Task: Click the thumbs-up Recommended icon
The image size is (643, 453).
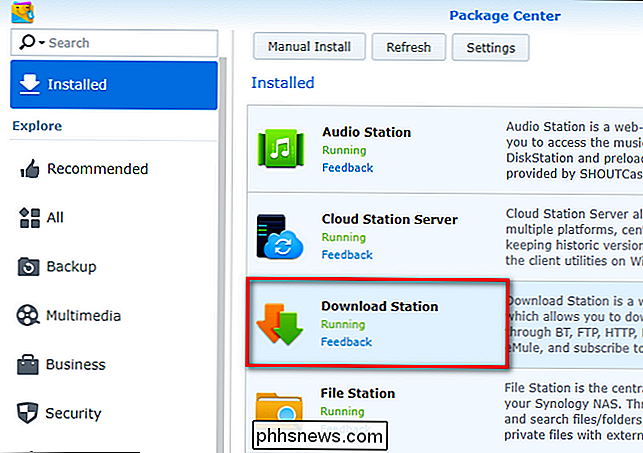Action: (x=30, y=168)
